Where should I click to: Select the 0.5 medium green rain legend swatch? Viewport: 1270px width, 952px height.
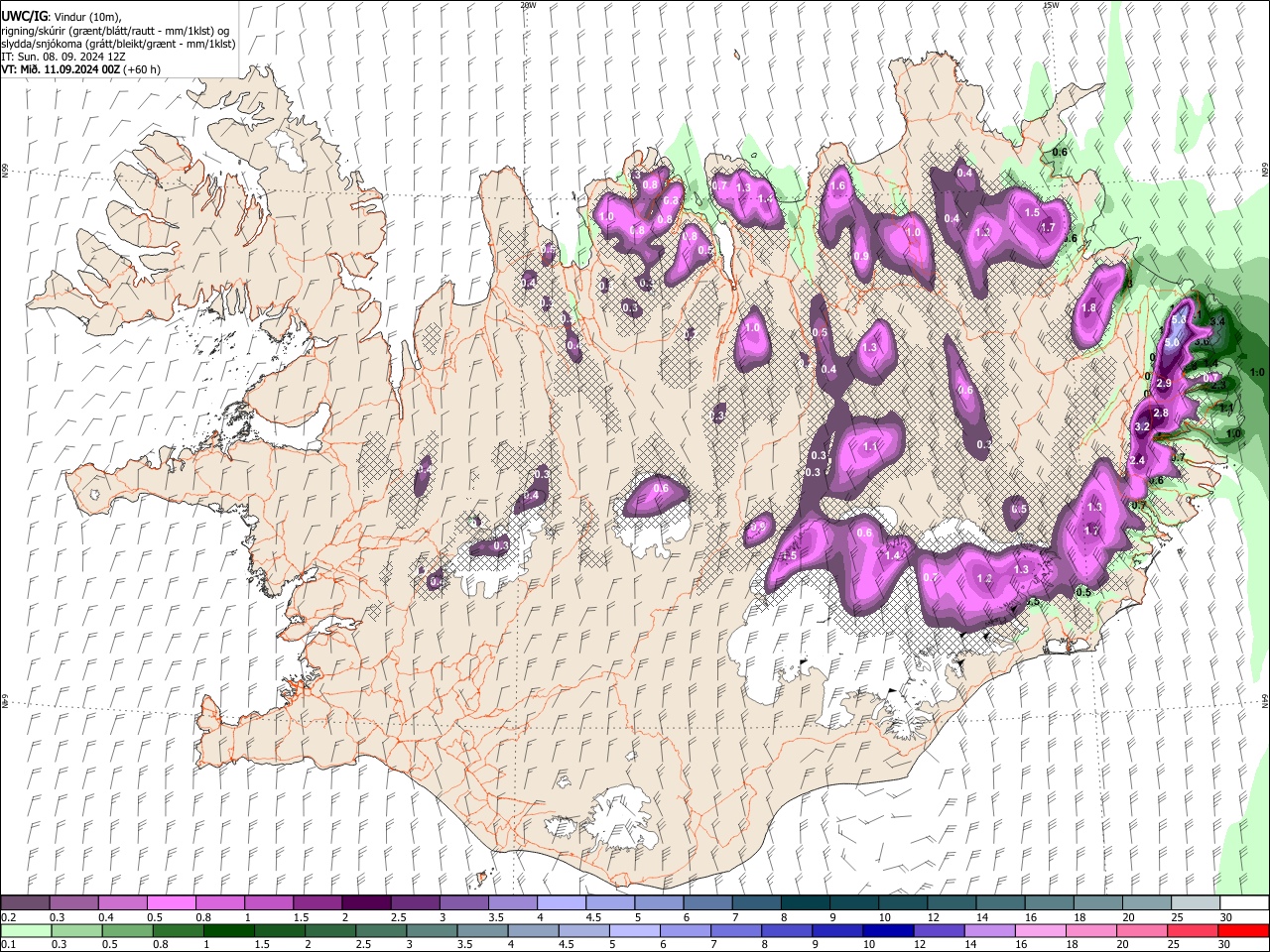127,930
